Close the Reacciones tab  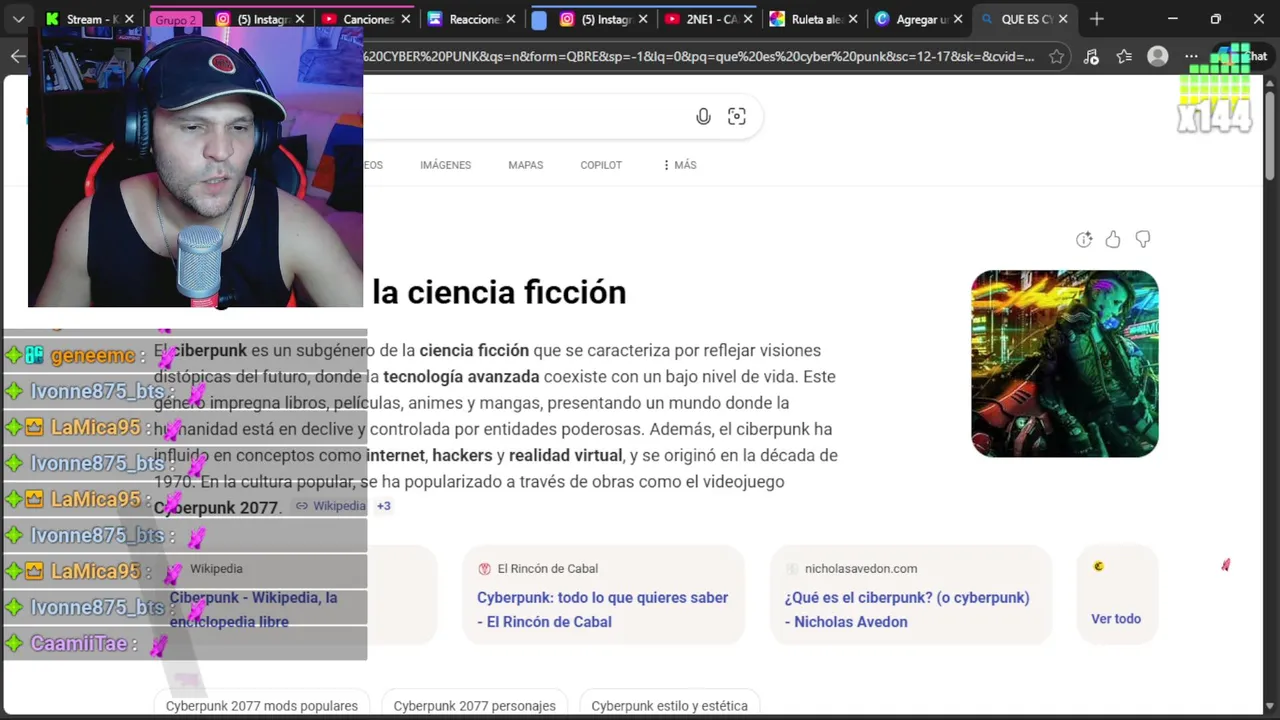click(x=512, y=19)
